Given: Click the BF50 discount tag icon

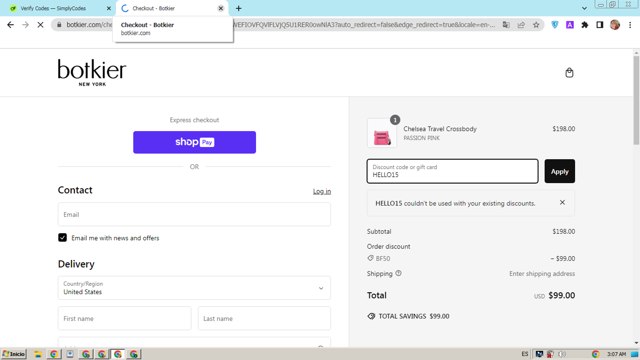Looking at the screenshot, I should tap(370, 258).
